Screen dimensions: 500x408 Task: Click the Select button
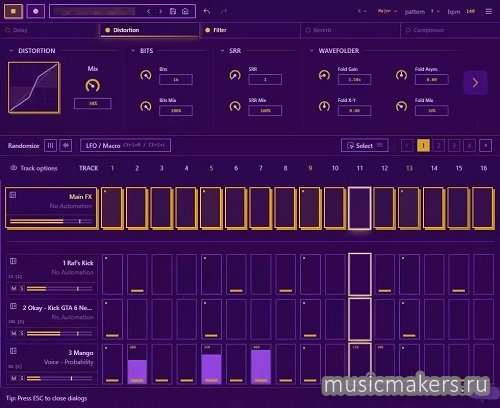pyautogui.click(x=364, y=145)
